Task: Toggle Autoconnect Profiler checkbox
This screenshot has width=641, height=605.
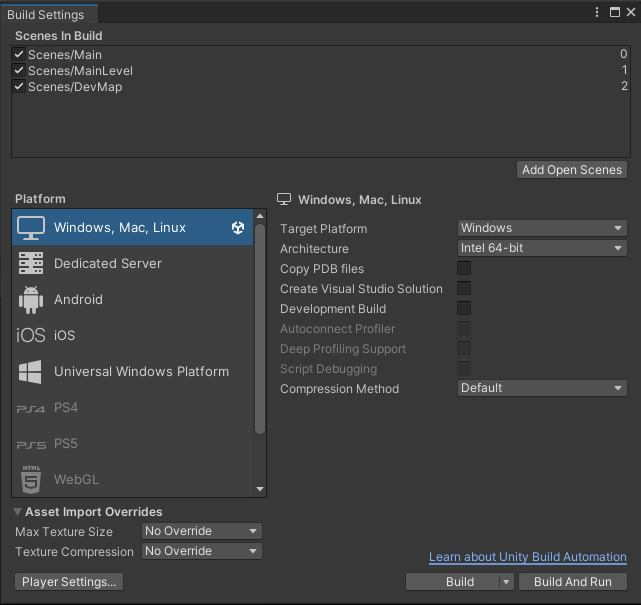Action: [x=464, y=328]
